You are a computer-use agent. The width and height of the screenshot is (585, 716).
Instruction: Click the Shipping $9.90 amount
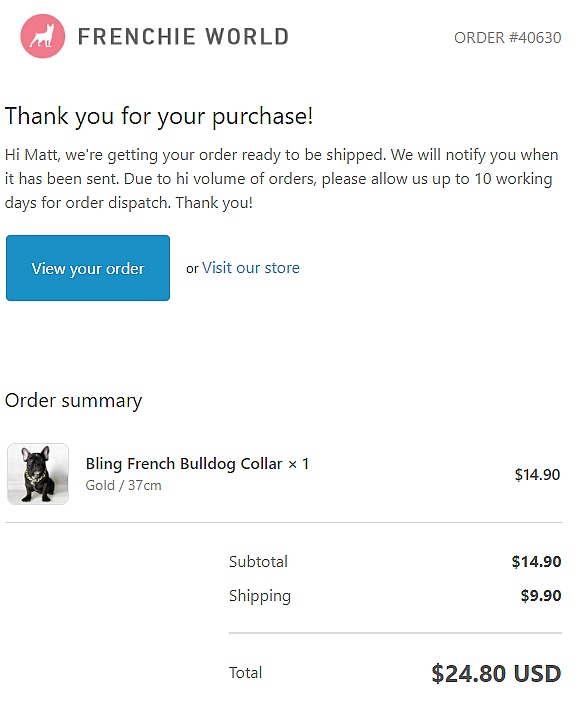click(x=541, y=595)
